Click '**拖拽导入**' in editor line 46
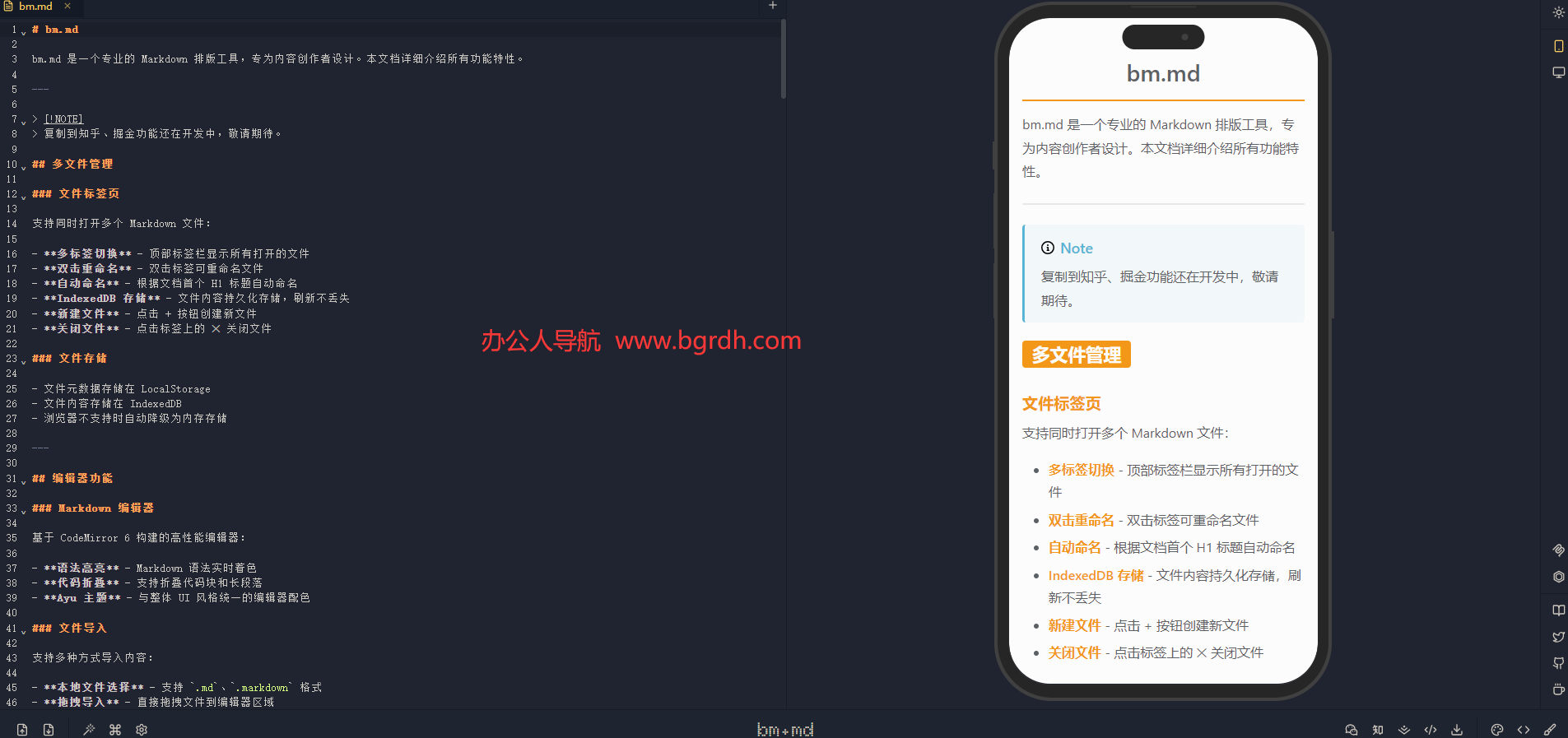This screenshot has height=738, width=1568. (x=81, y=703)
